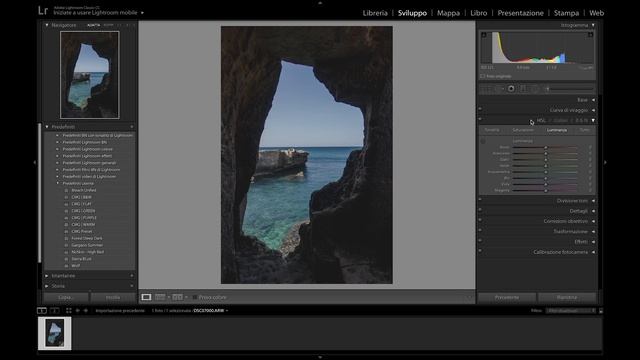Hide the module picker with top arrow
640x360 pixels.
tap(320, 2)
